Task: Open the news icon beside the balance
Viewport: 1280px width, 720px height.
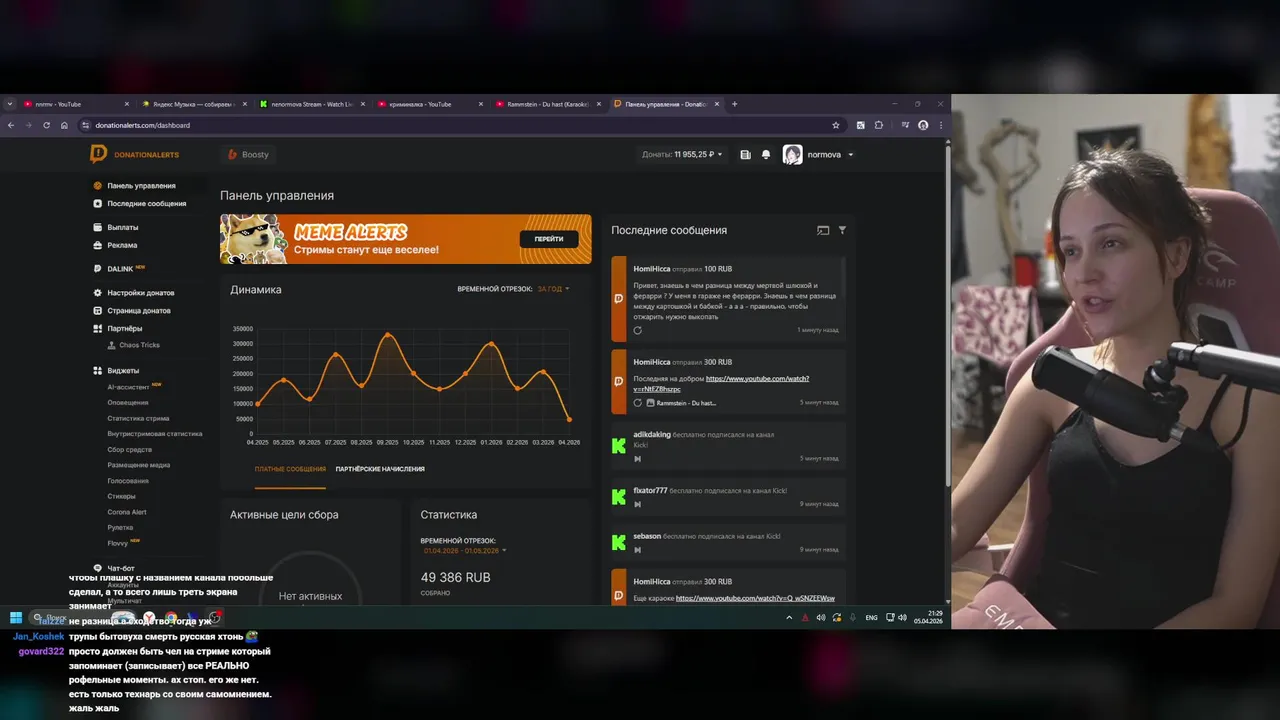Action: [x=746, y=155]
